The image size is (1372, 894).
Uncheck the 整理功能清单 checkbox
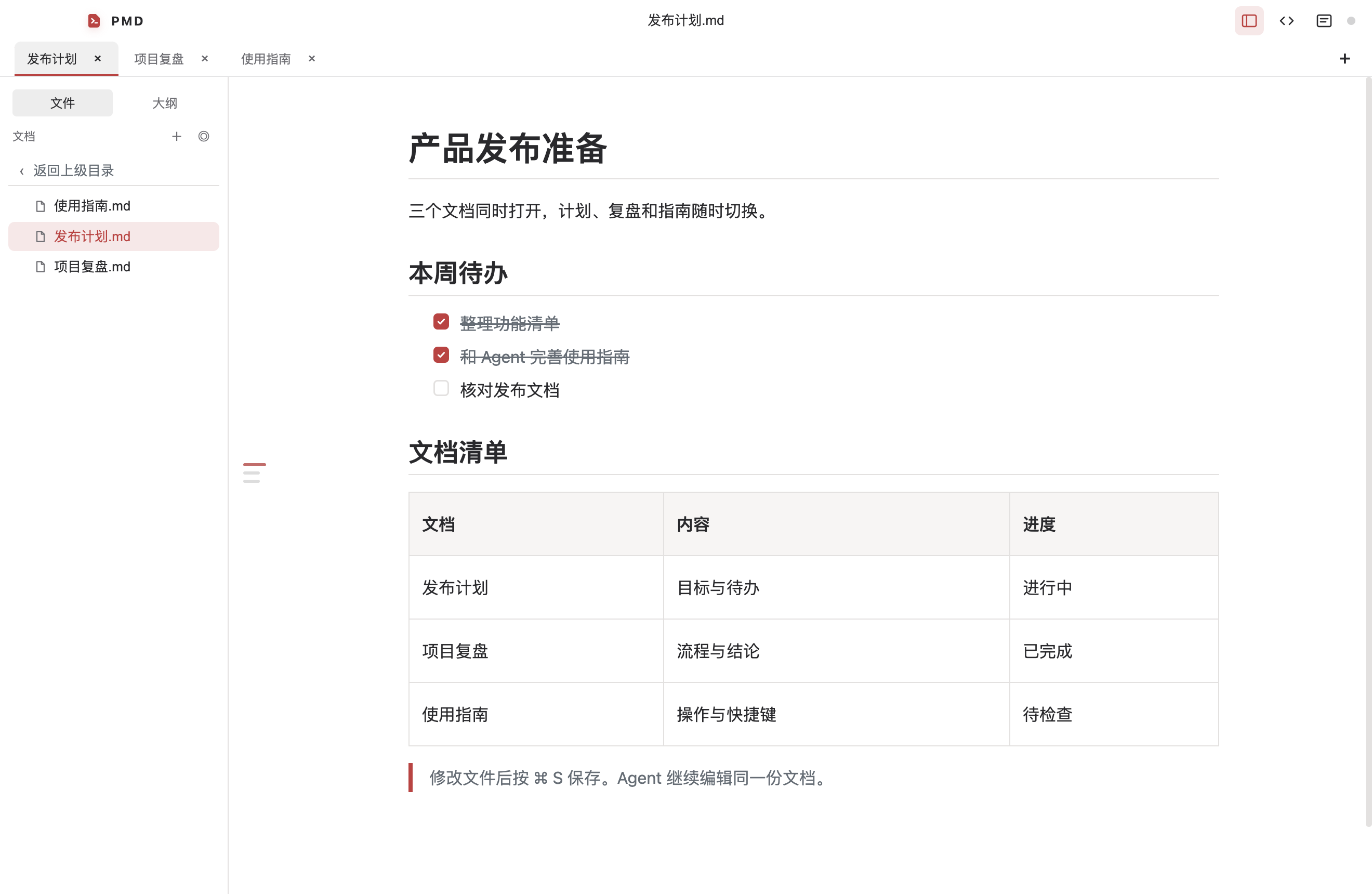point(441,321)
